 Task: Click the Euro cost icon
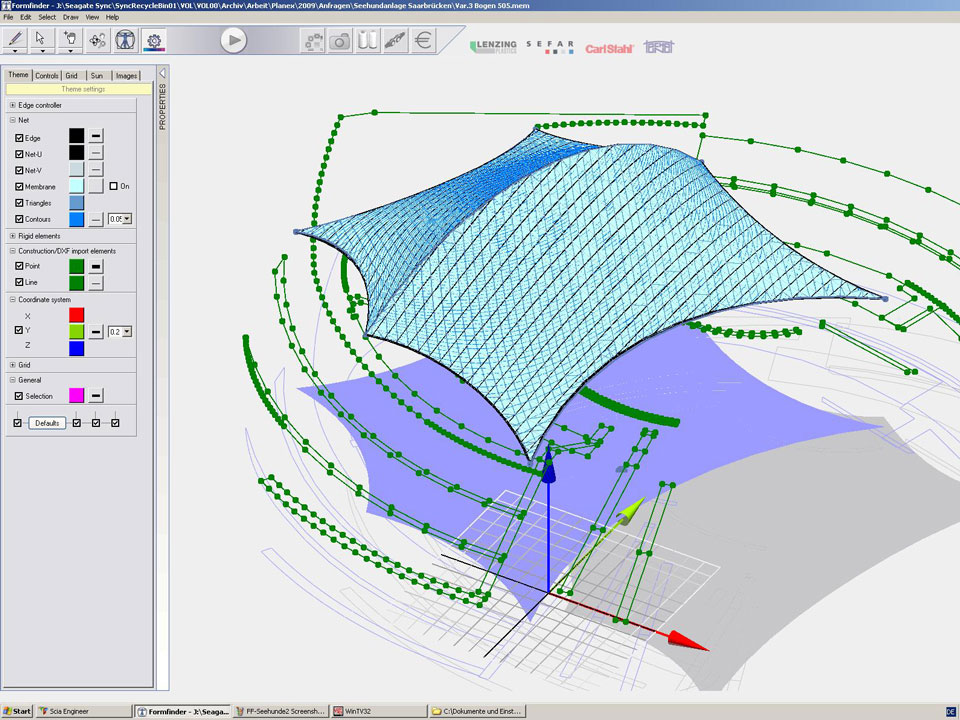click(x=424, y=40)
